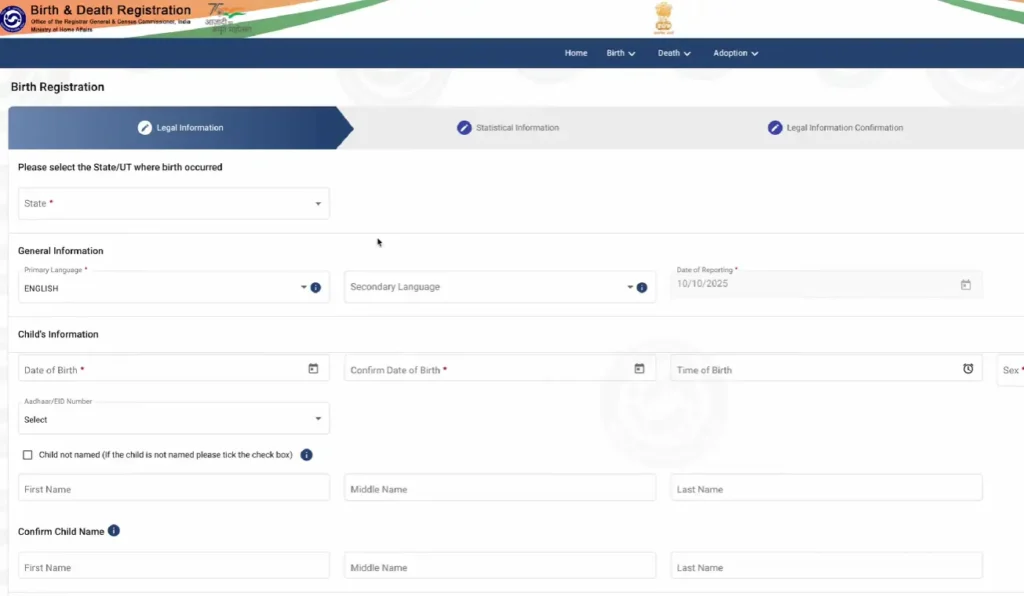
Task: Click the Time of Birth clock icon
Action: [x=967, y=369]
